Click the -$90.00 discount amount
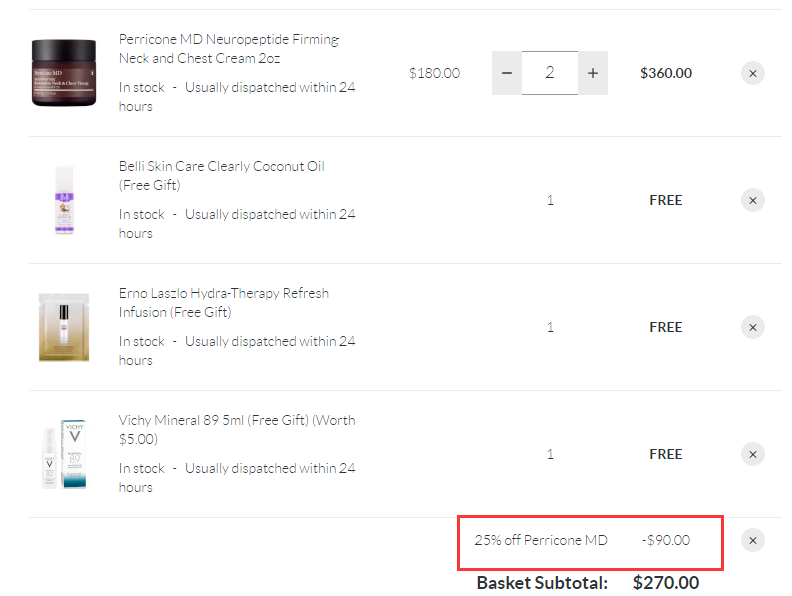The image size is (792, 596). 665,540
